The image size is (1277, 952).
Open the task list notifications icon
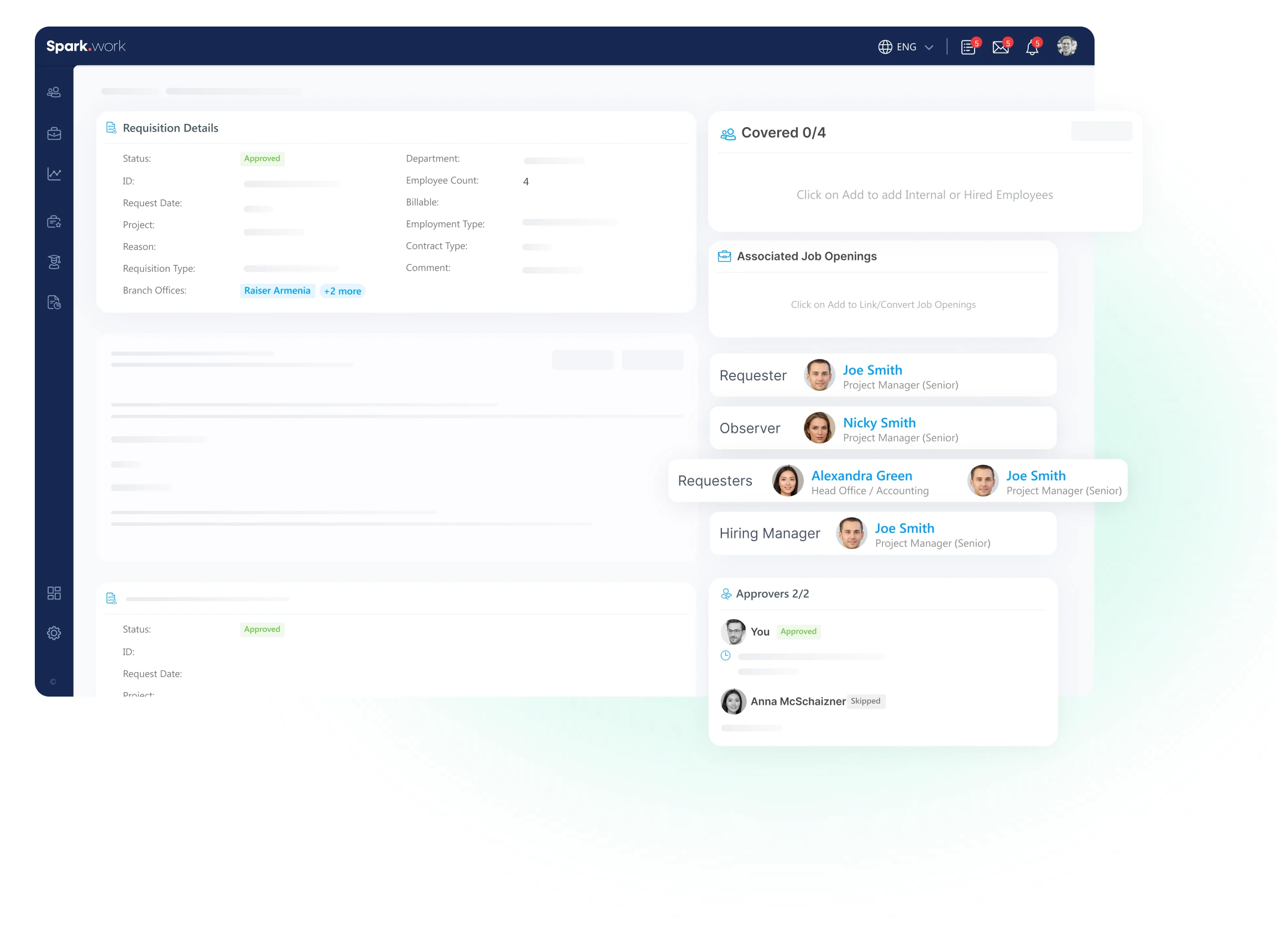tap(969, 46)
